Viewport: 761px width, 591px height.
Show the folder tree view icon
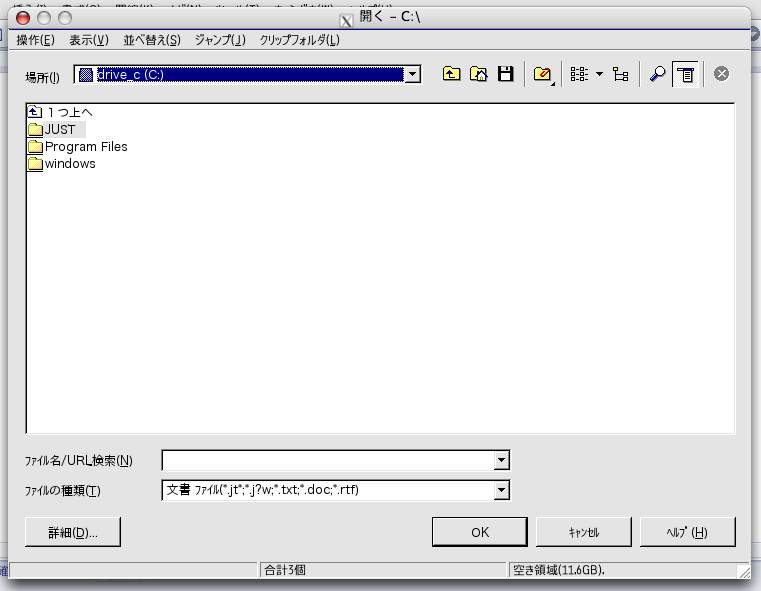tap(621, 74)
